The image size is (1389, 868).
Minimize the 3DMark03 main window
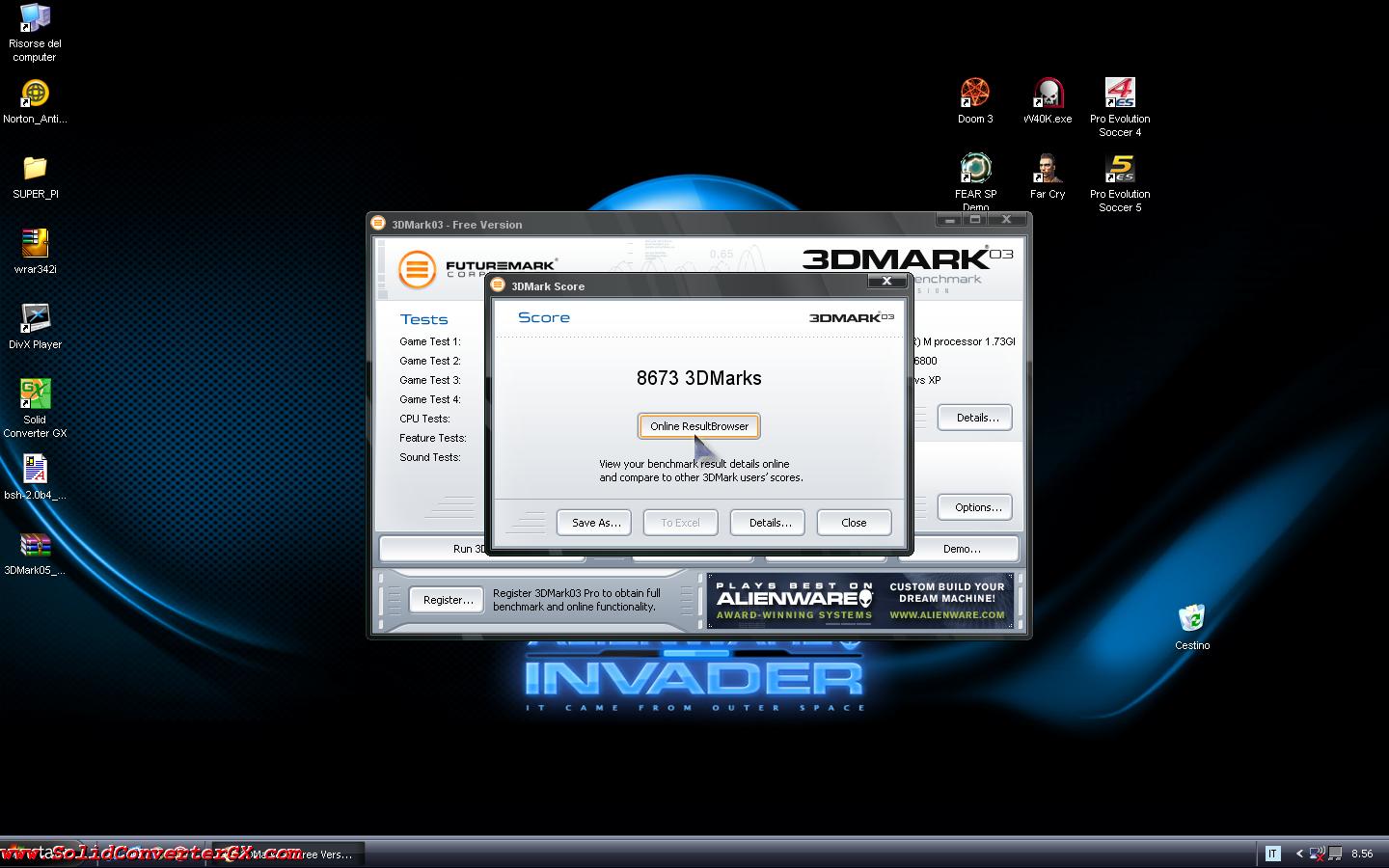pyautogui.click(x=950, y=220)
